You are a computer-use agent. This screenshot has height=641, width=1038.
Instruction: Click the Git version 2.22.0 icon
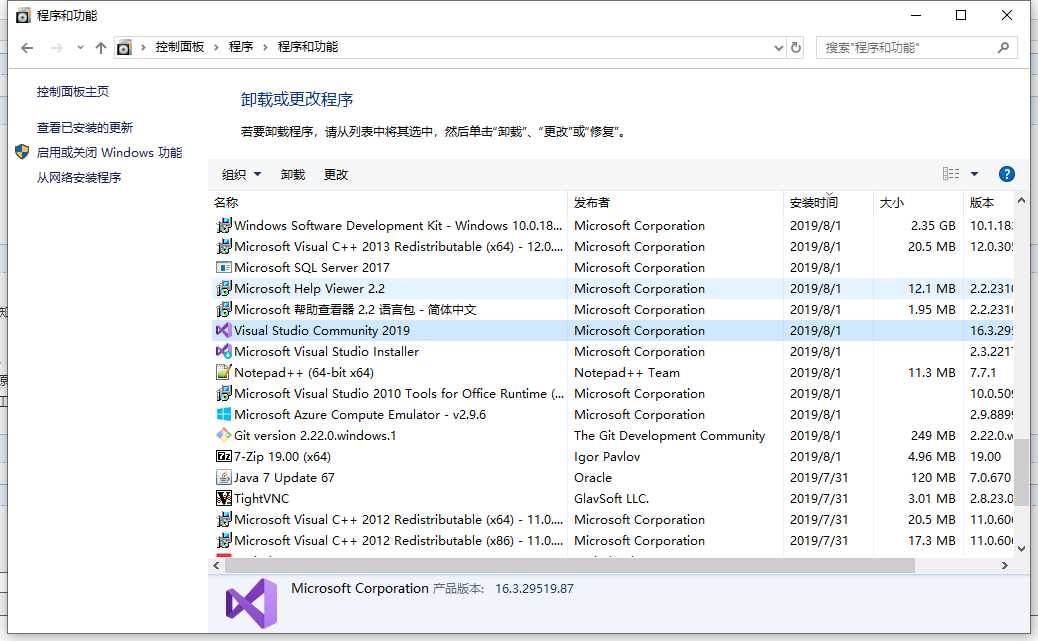tap(224, 436)
